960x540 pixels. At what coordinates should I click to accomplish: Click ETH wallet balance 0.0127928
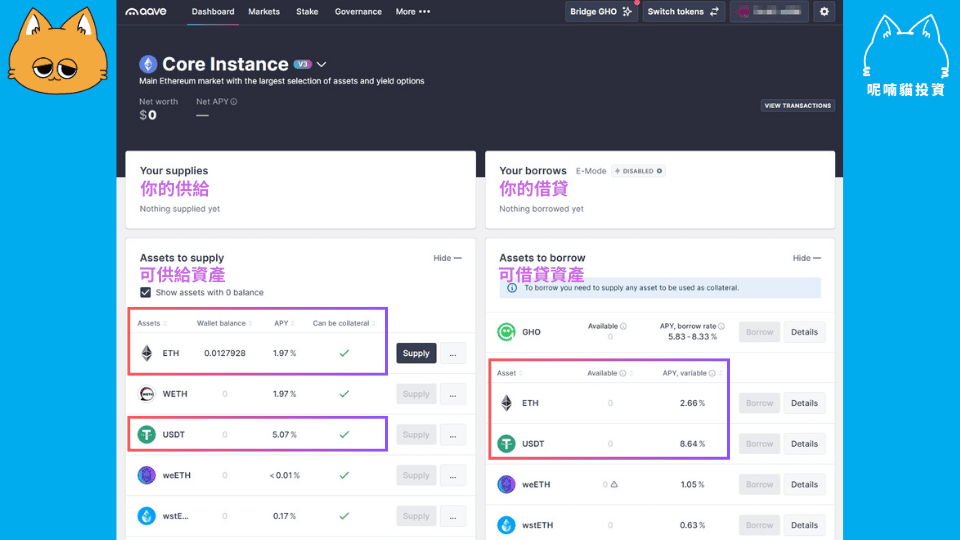[225, 353]
